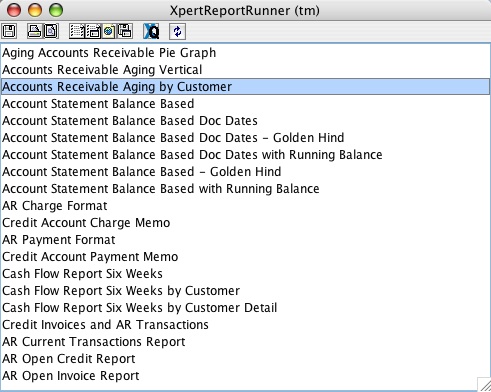Click the checklist with disk icon
Viewport: 491px width, 392px height.
94,31
